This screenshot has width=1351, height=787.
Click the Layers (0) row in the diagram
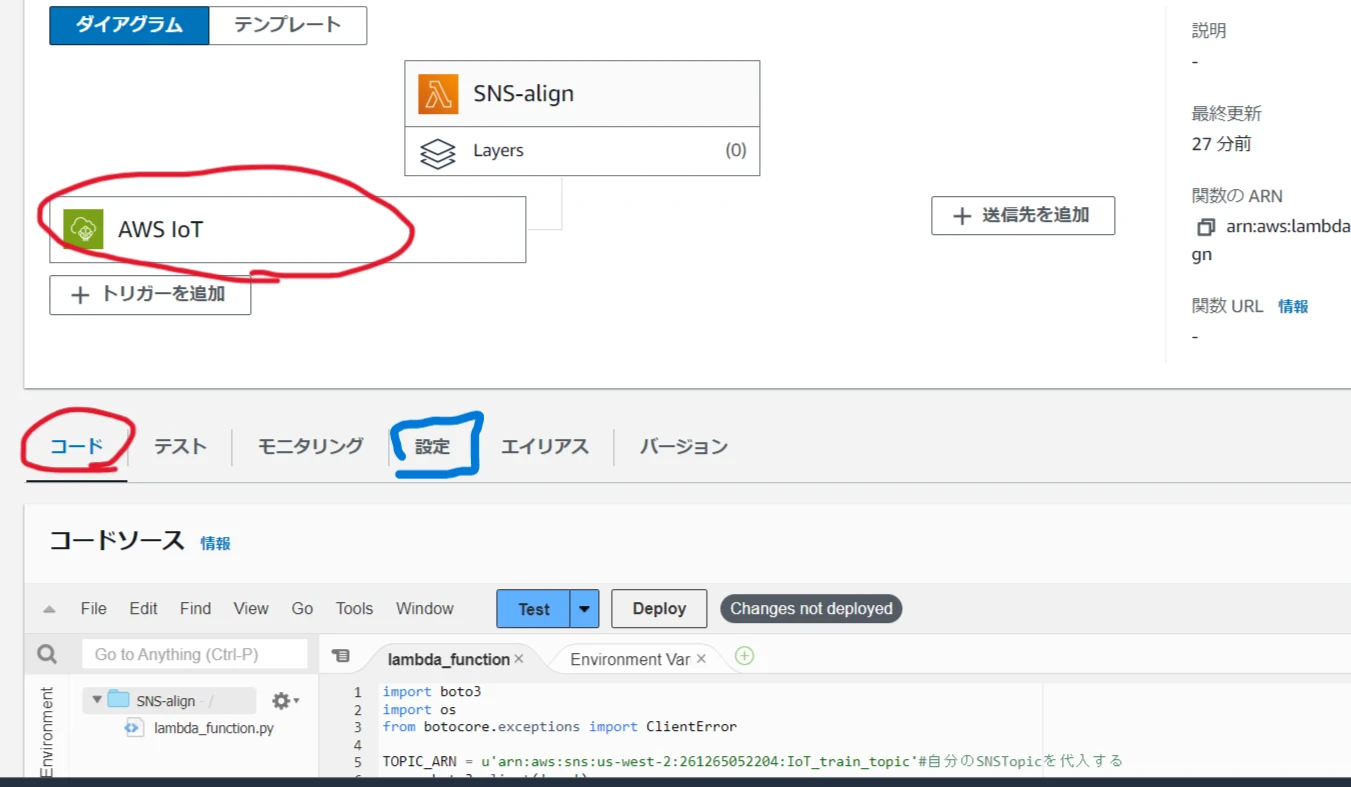[x=582, y=151]
